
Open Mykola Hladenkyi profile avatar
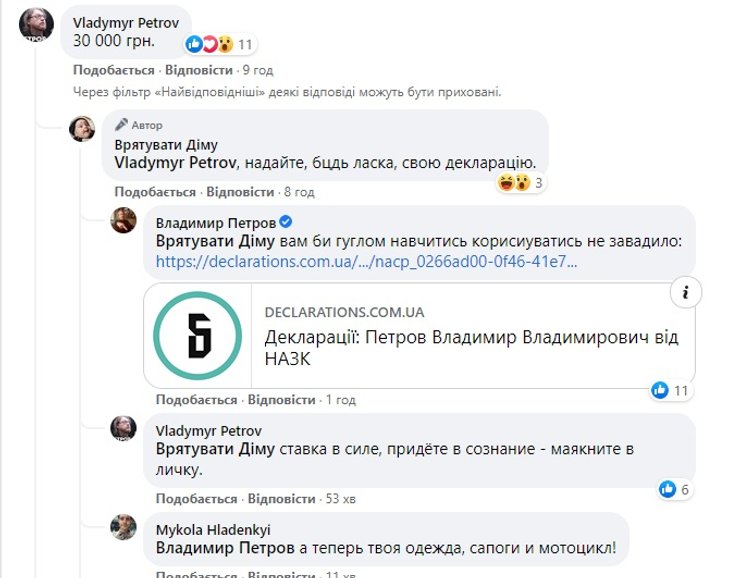pyautogui.click(x=123, y=527)
